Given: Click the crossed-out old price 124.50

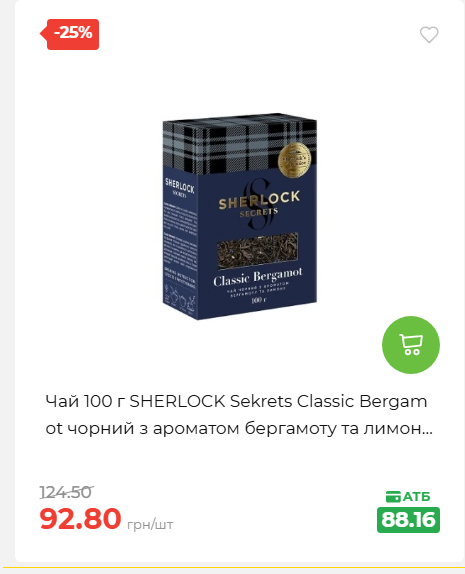Looking at the screenshot, I should (x=66, y=492).
